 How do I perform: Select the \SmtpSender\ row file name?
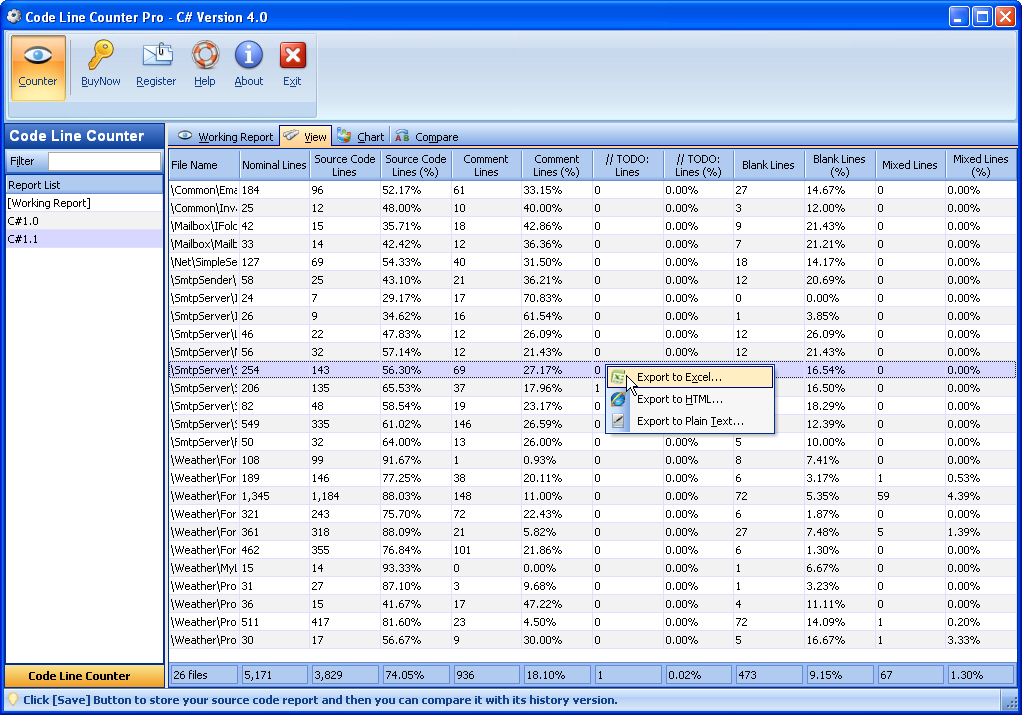click(x=204, y=280)
